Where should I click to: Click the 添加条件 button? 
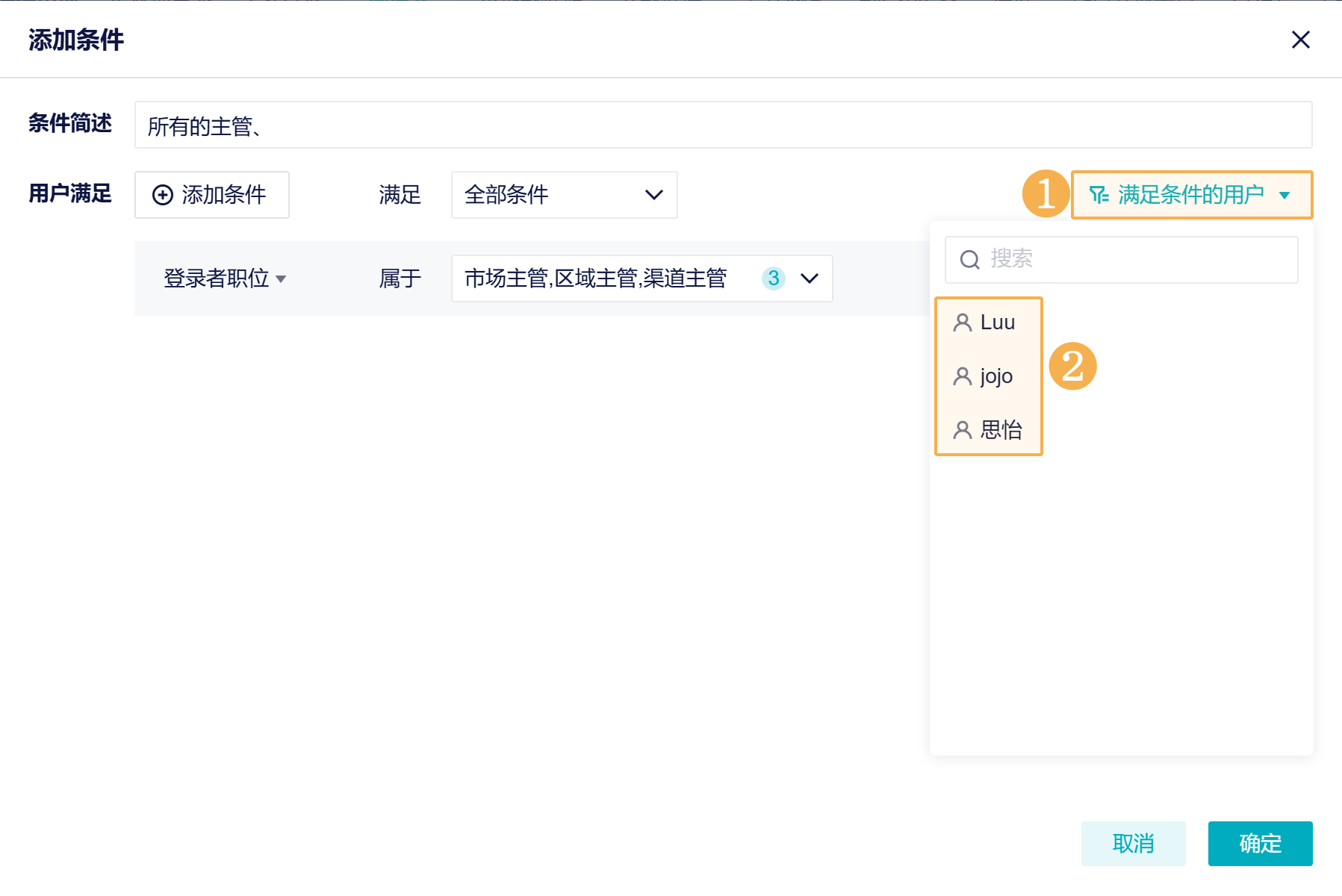[212, 195]
